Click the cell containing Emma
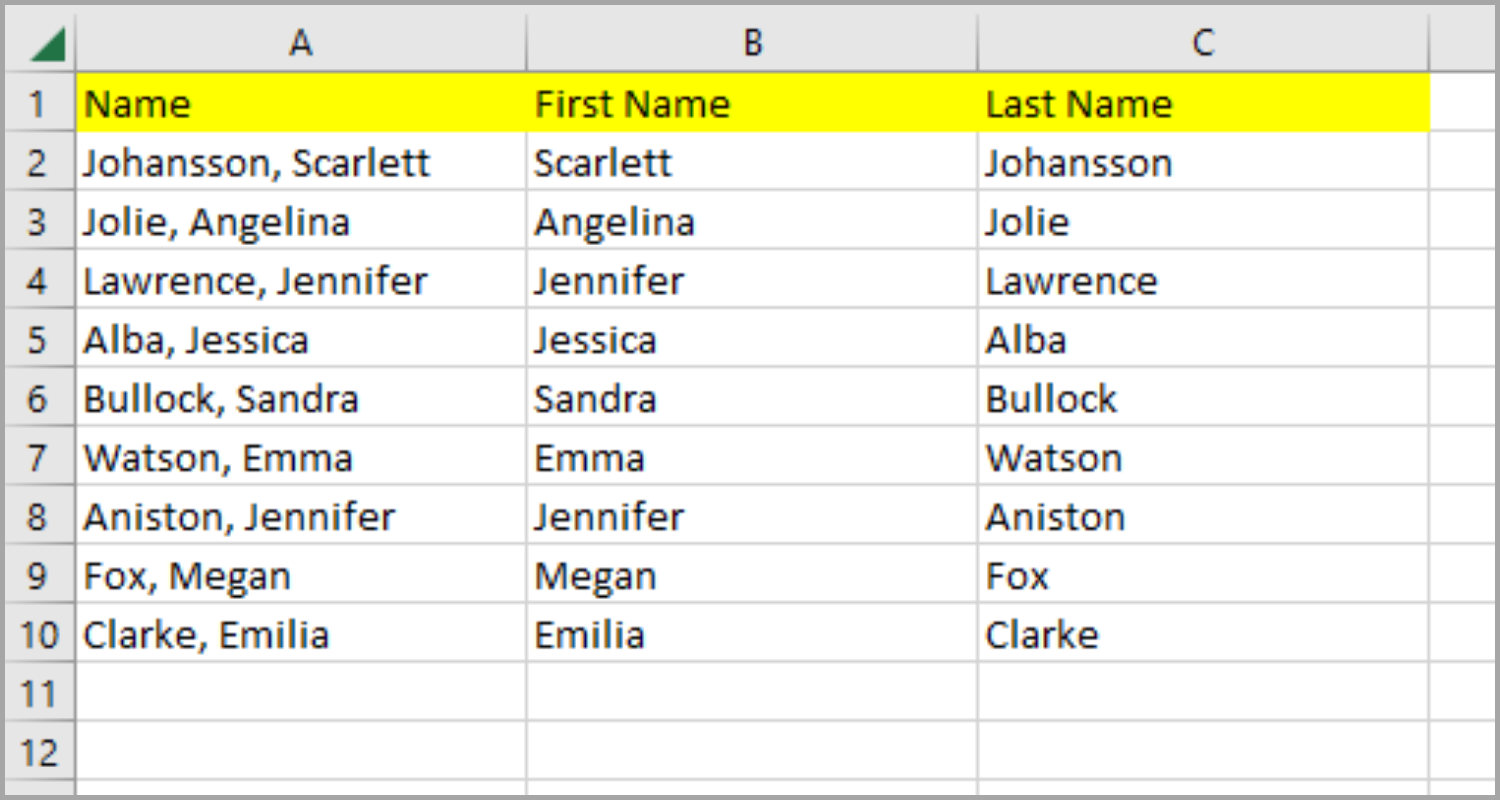 tap(752, 458)
